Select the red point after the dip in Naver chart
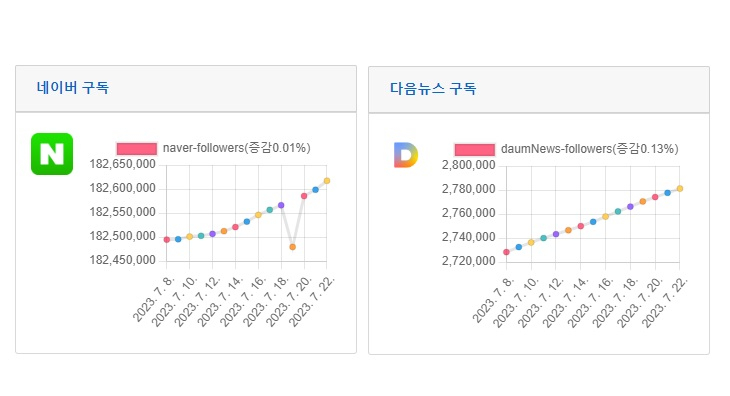 pyautogui.click(x=304, y=196)
